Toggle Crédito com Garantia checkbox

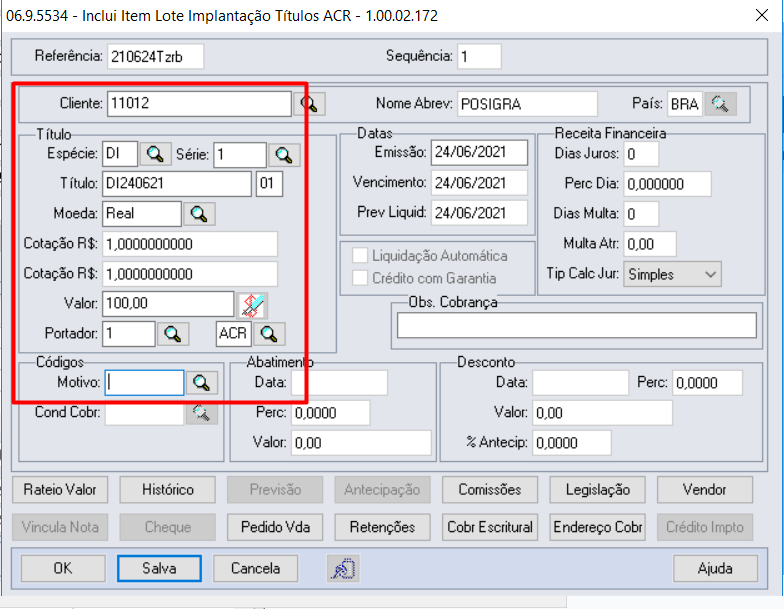coord(360,278)
